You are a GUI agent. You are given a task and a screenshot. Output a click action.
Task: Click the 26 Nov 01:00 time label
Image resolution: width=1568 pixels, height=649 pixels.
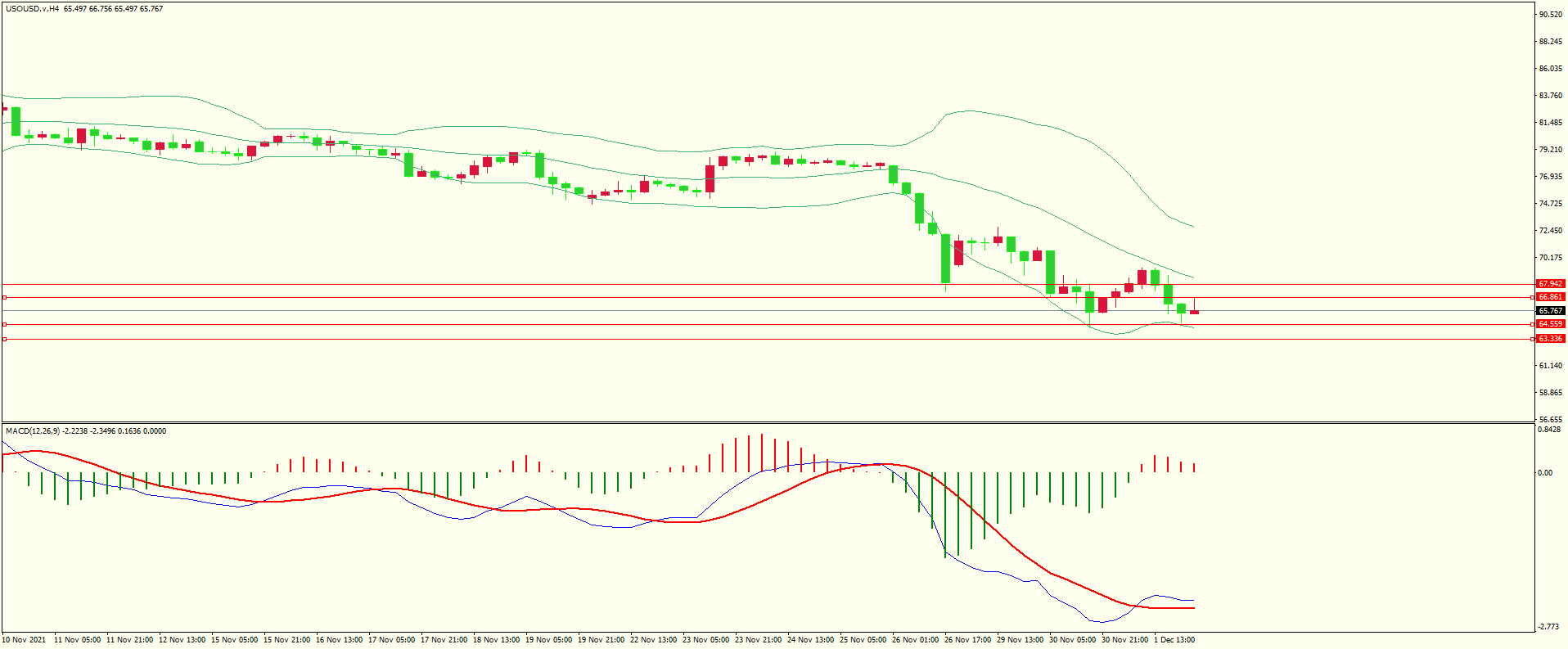click(916, 640)
